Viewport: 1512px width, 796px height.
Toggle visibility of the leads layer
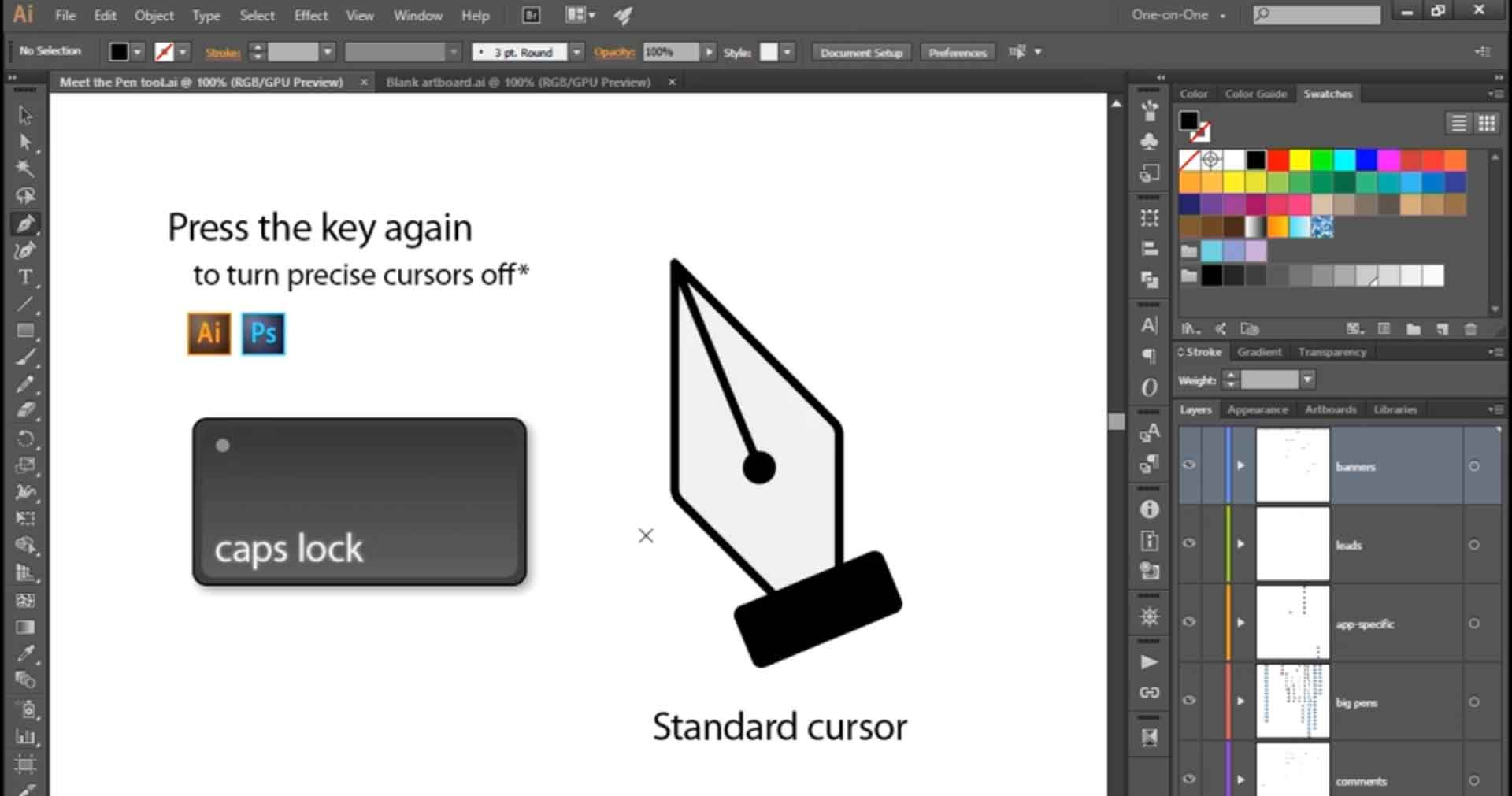click(1189, 543)
